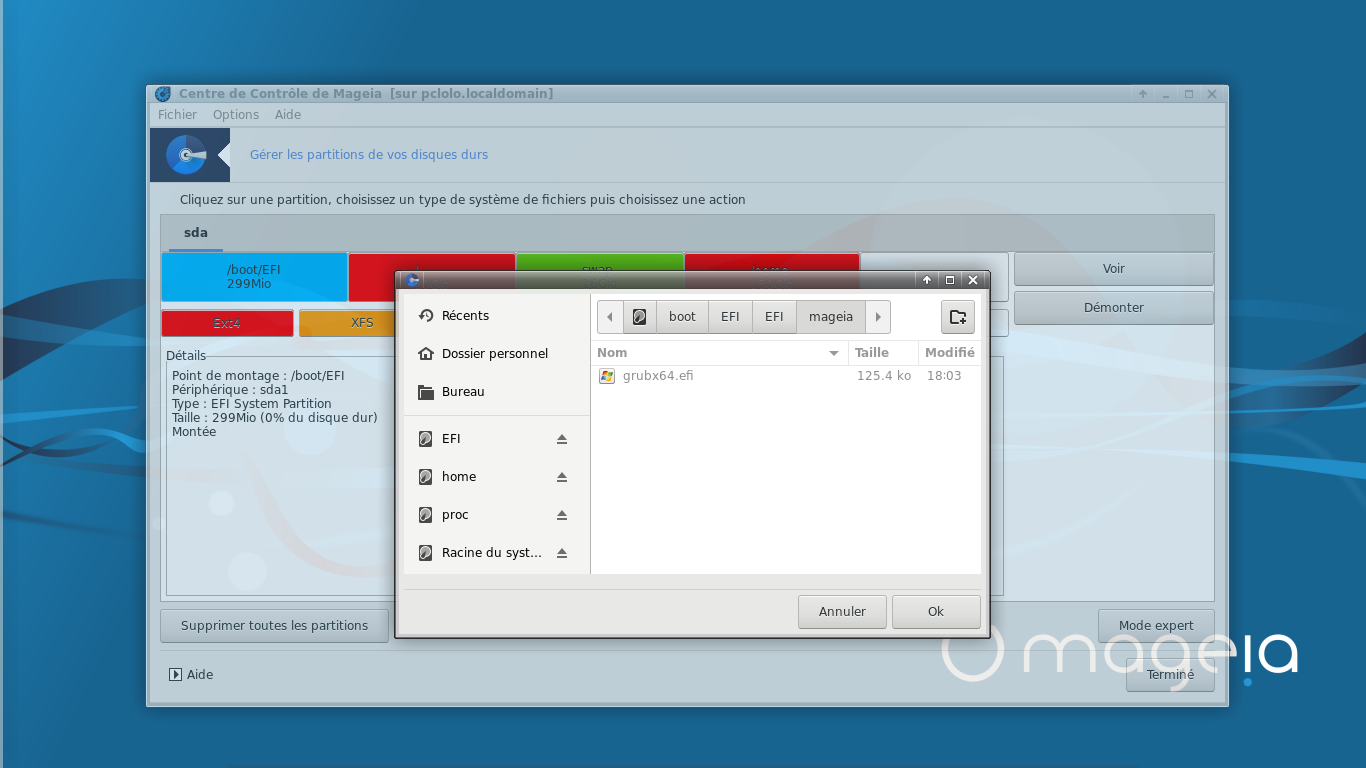Sort files by the Taille column
The image size is (1366, 768).
883,352
